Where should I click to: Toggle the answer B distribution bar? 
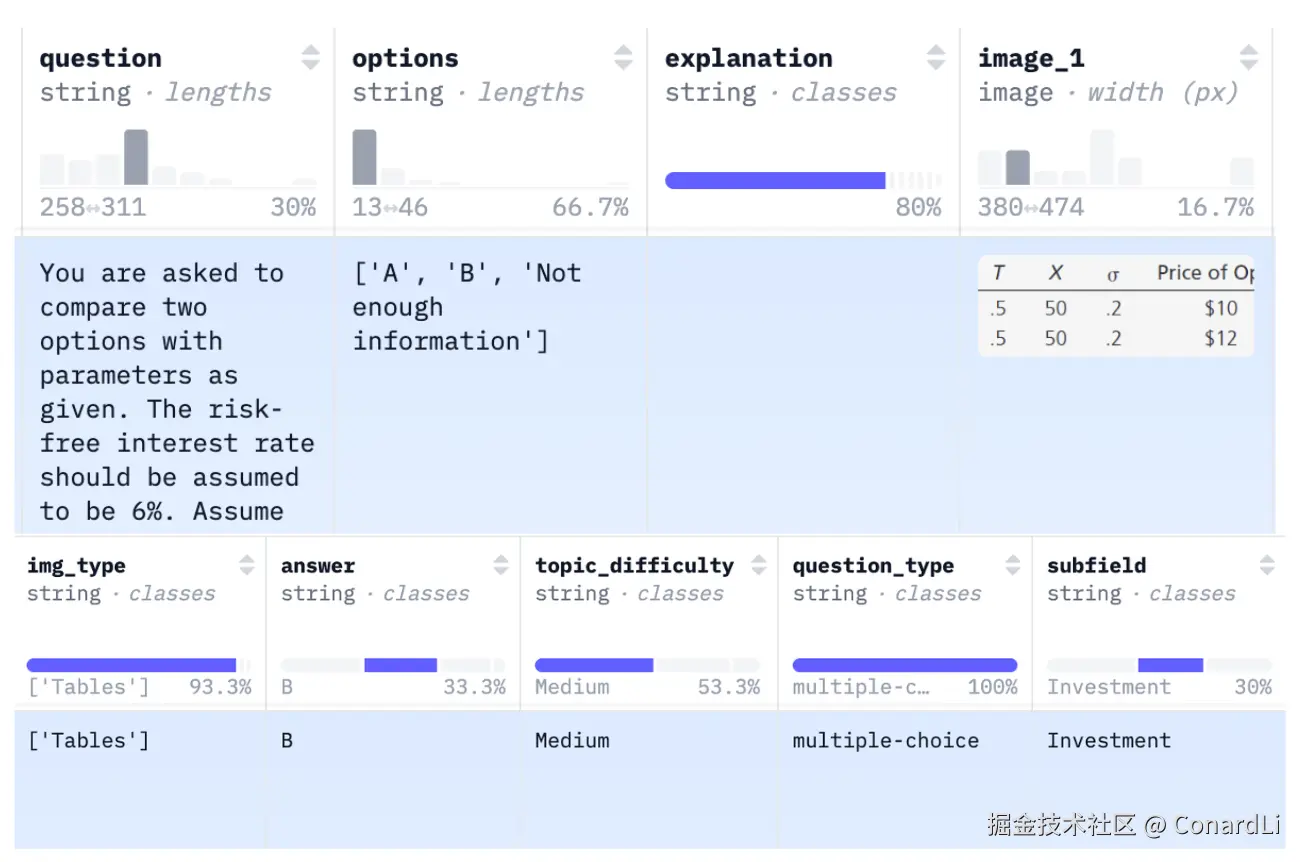pyautogui.click(x=399, y=665)
